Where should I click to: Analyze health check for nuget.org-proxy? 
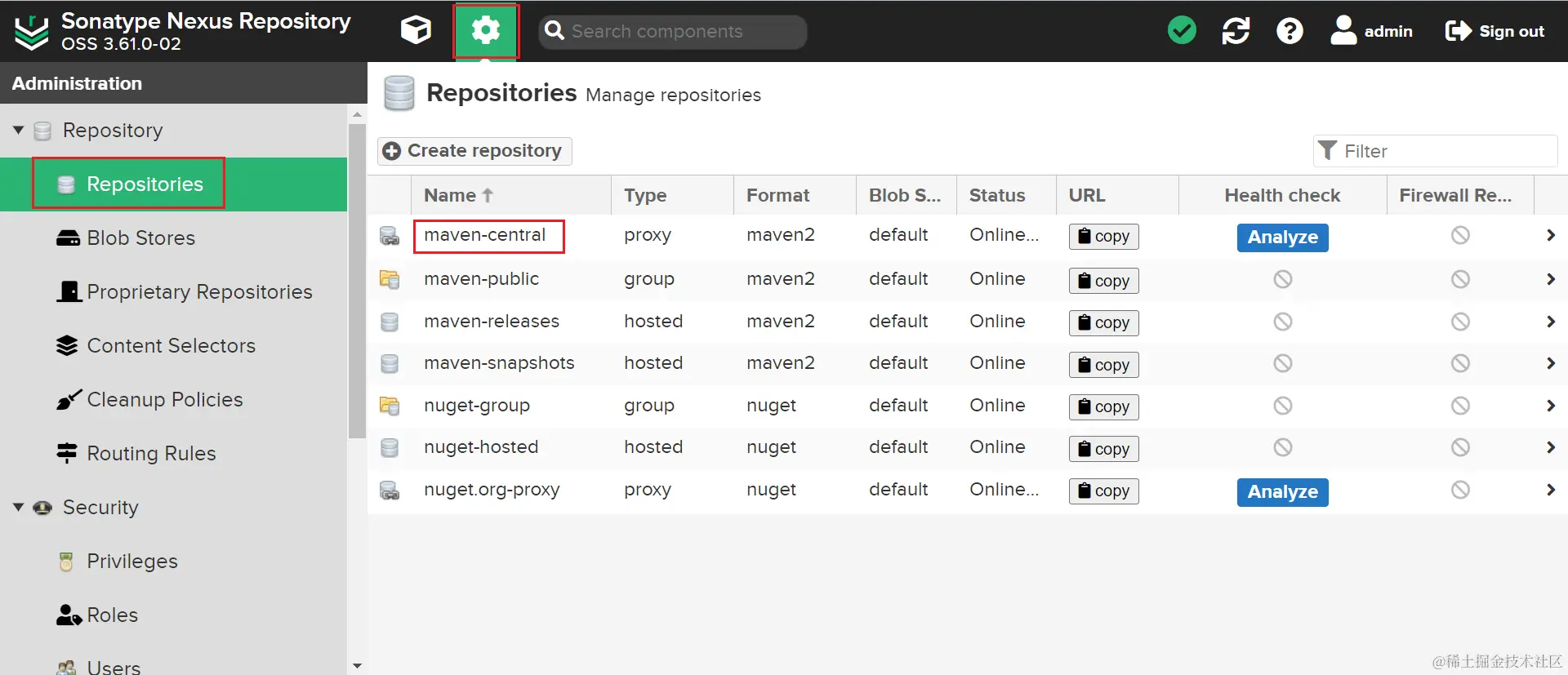1282,492
